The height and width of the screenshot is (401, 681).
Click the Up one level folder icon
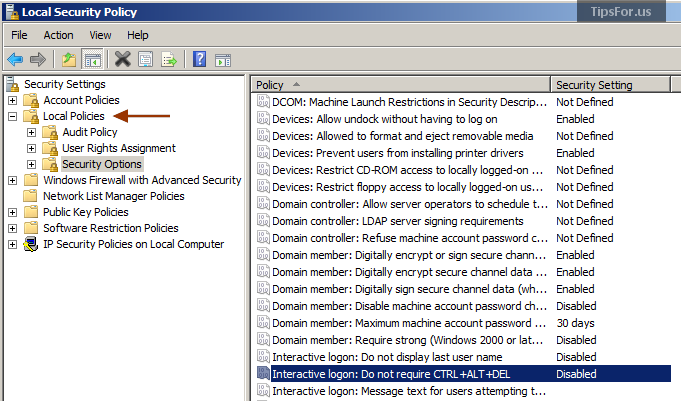click(69, 59)
